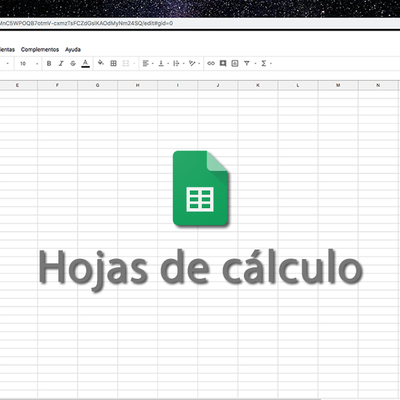The height and width of the screenshot is (400, 400).
Task: Select column M header
Action: [338, 85]
